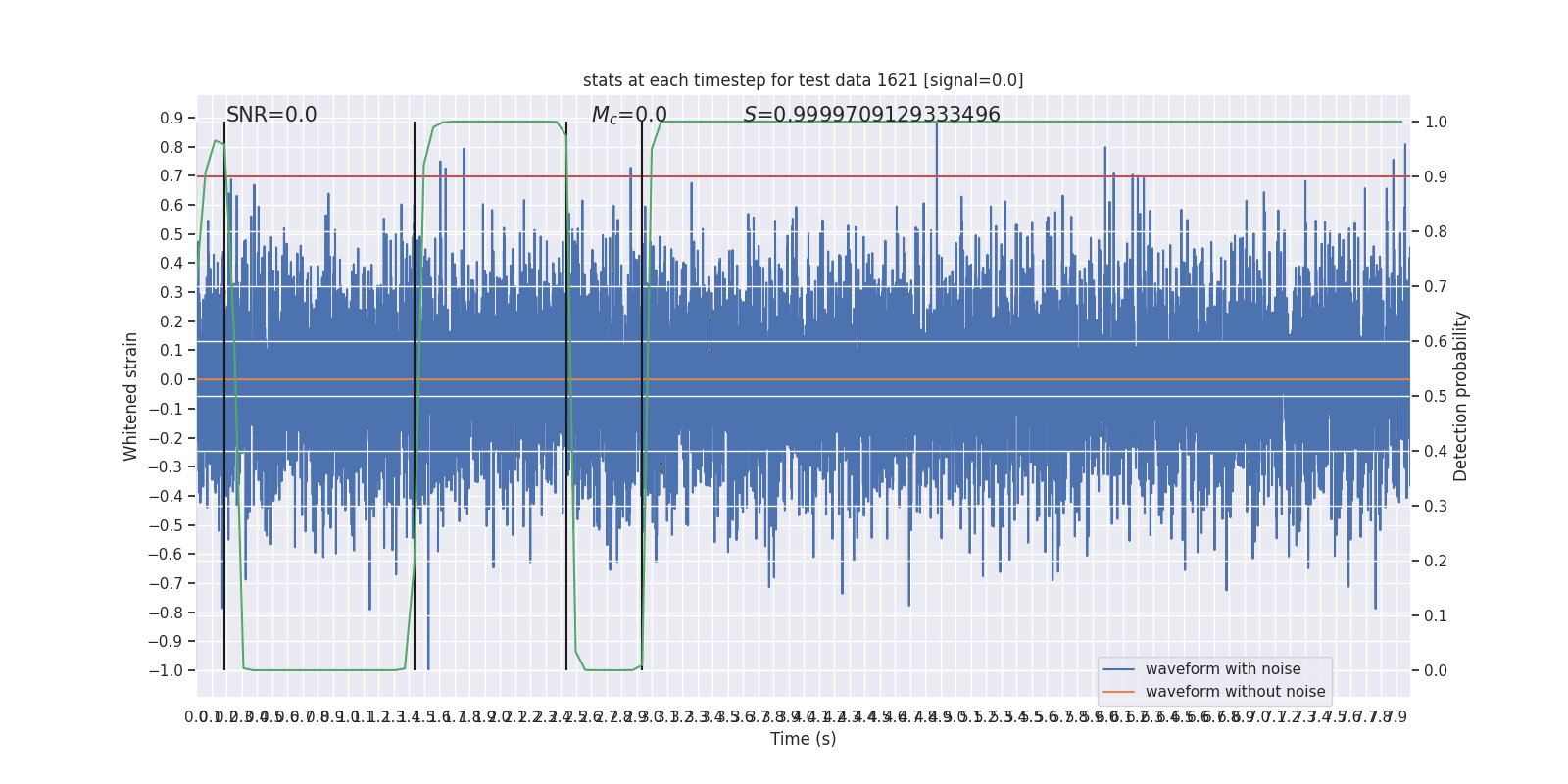This screenshot has height=784, width=1568.
Task: Click the plot title text above the chart
Action: (803, 80)
